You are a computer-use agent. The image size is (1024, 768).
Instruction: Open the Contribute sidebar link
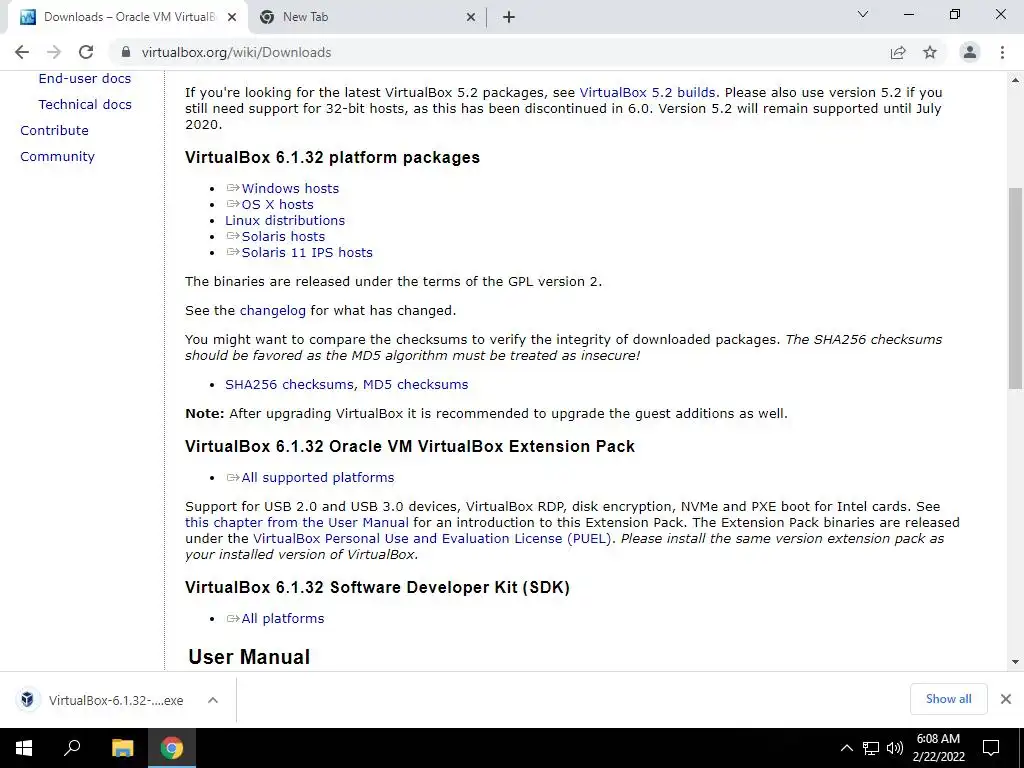coord(54,131)
